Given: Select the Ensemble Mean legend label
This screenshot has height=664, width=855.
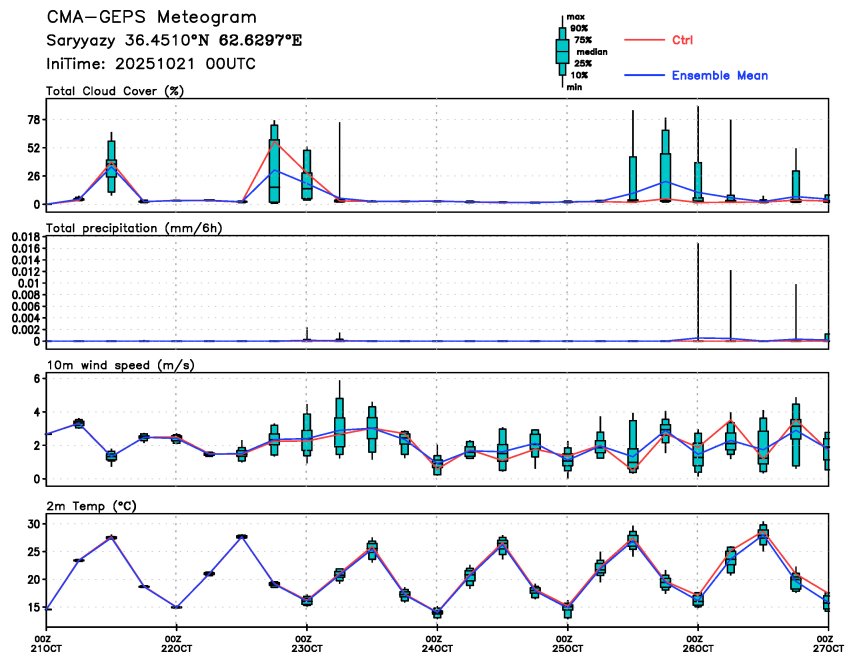Looking at the screenshot, I should click(x=720, y=76).
